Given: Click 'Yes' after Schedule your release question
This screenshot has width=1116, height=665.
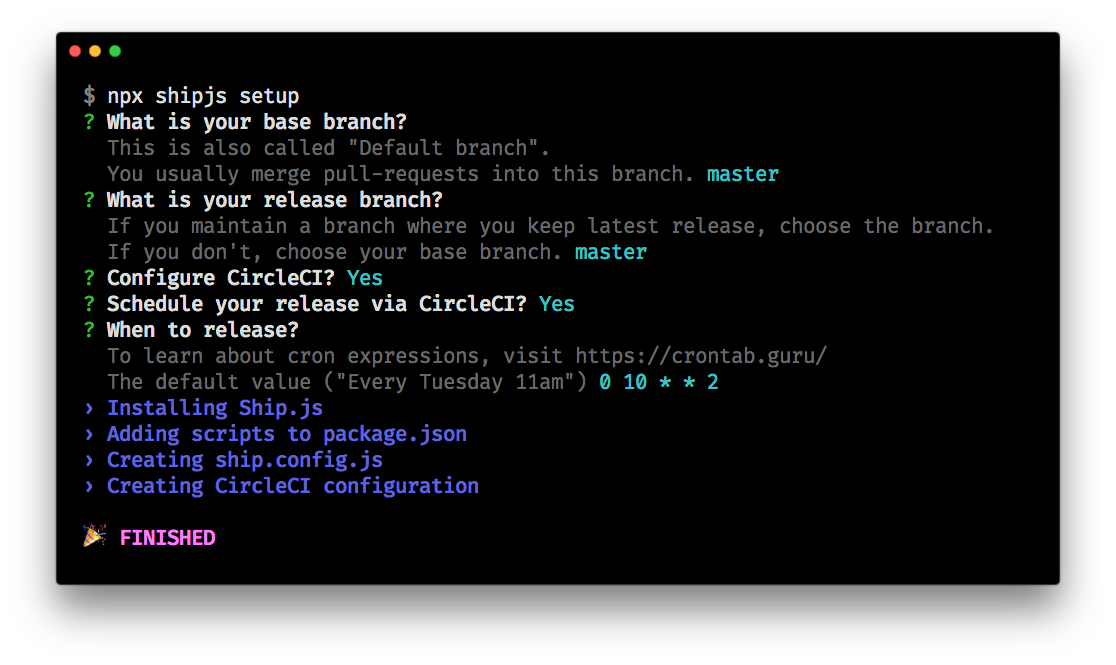Looking at the screenshot, I should (557, 304).
